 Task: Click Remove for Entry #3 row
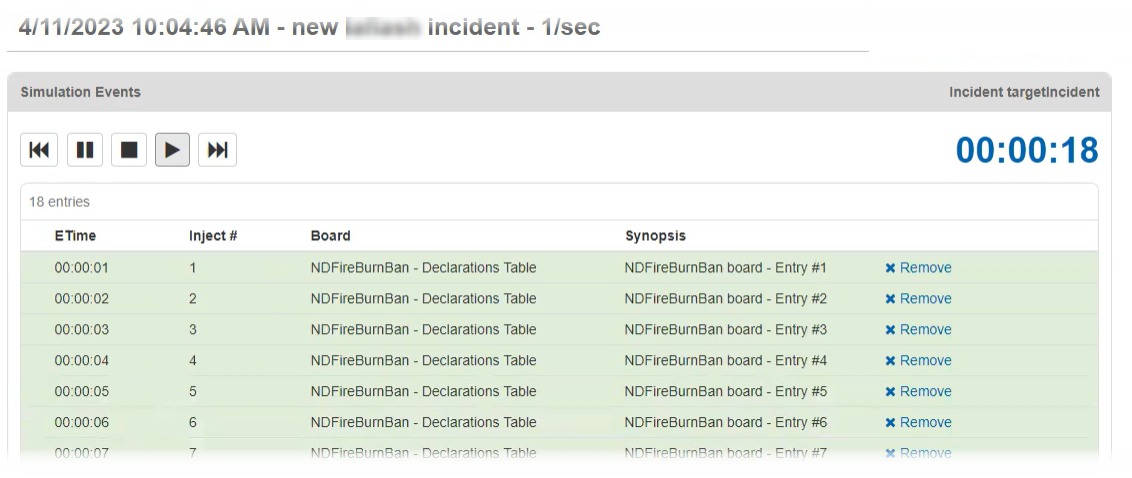918,330
